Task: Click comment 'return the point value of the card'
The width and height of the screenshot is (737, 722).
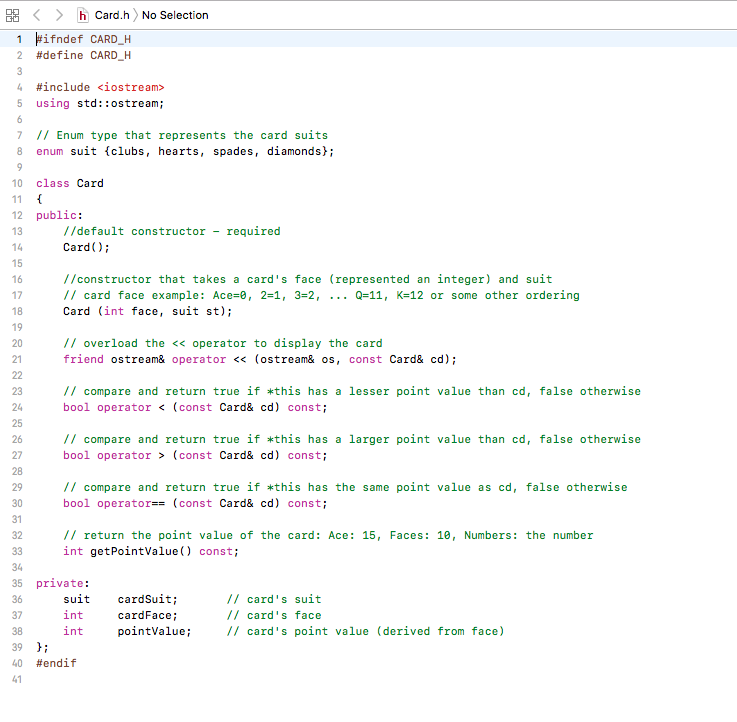Action: pyautogui.click(x=328, y=535)
